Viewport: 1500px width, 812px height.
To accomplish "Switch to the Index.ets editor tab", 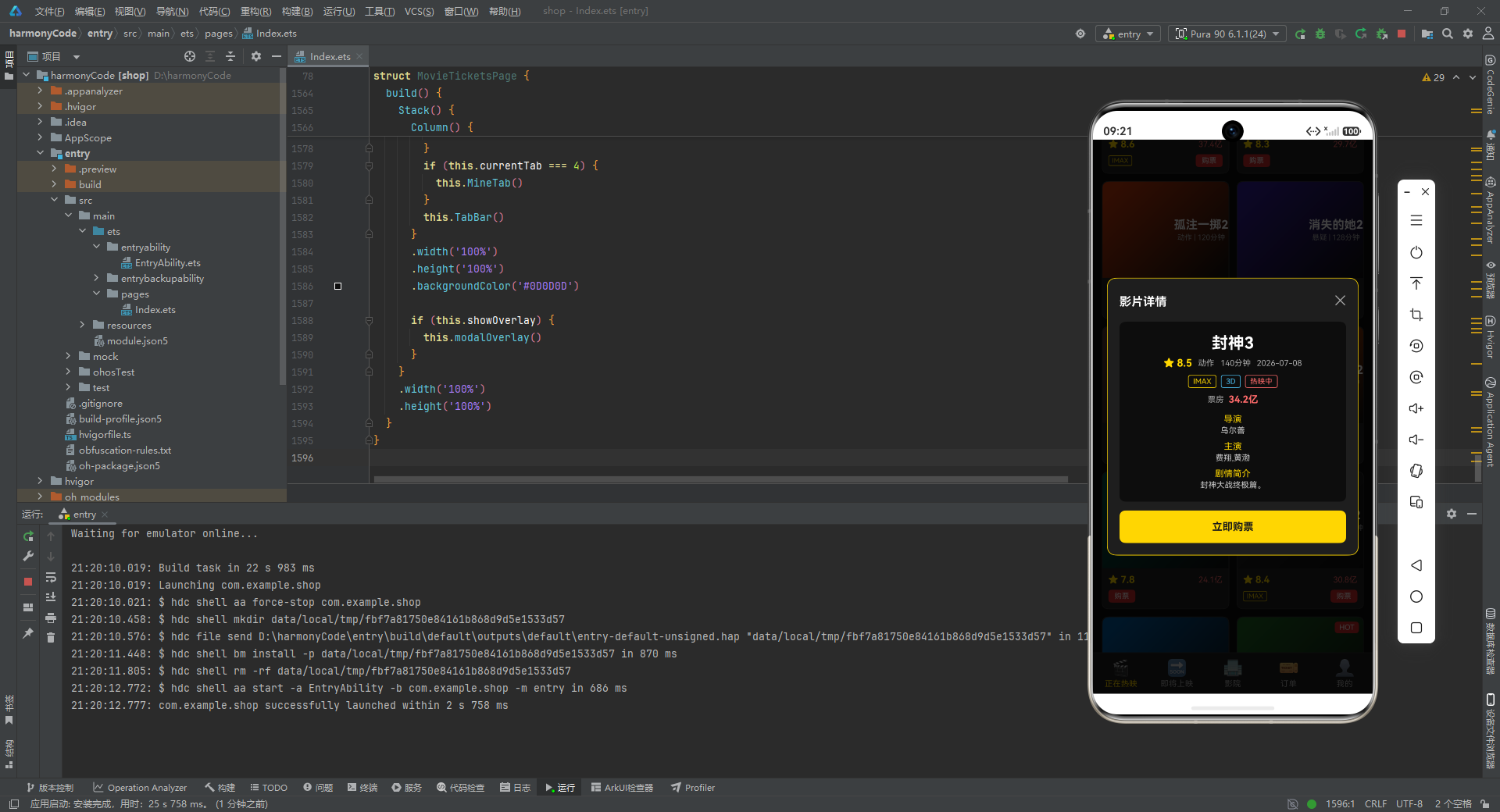I will (x=329, y=56).
